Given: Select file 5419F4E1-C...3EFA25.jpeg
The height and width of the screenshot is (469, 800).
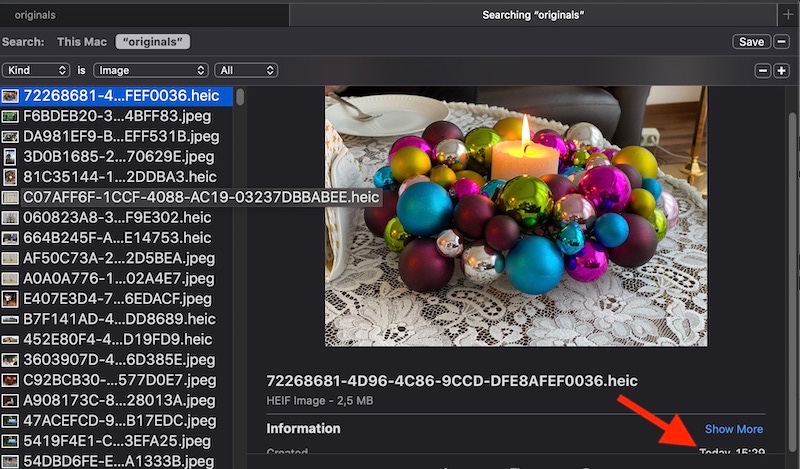Looking at the screenshot, I should click(x=116, y=441).
